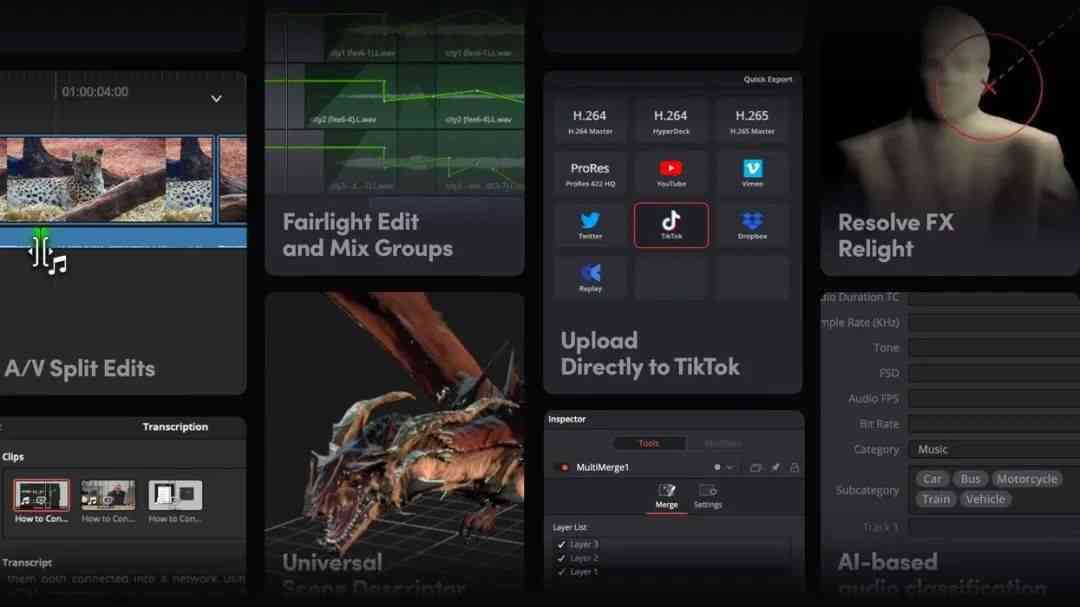This screenshot has height=607, width=1080.
Task: Click the blue audio track strip
Action: point(123,236)
